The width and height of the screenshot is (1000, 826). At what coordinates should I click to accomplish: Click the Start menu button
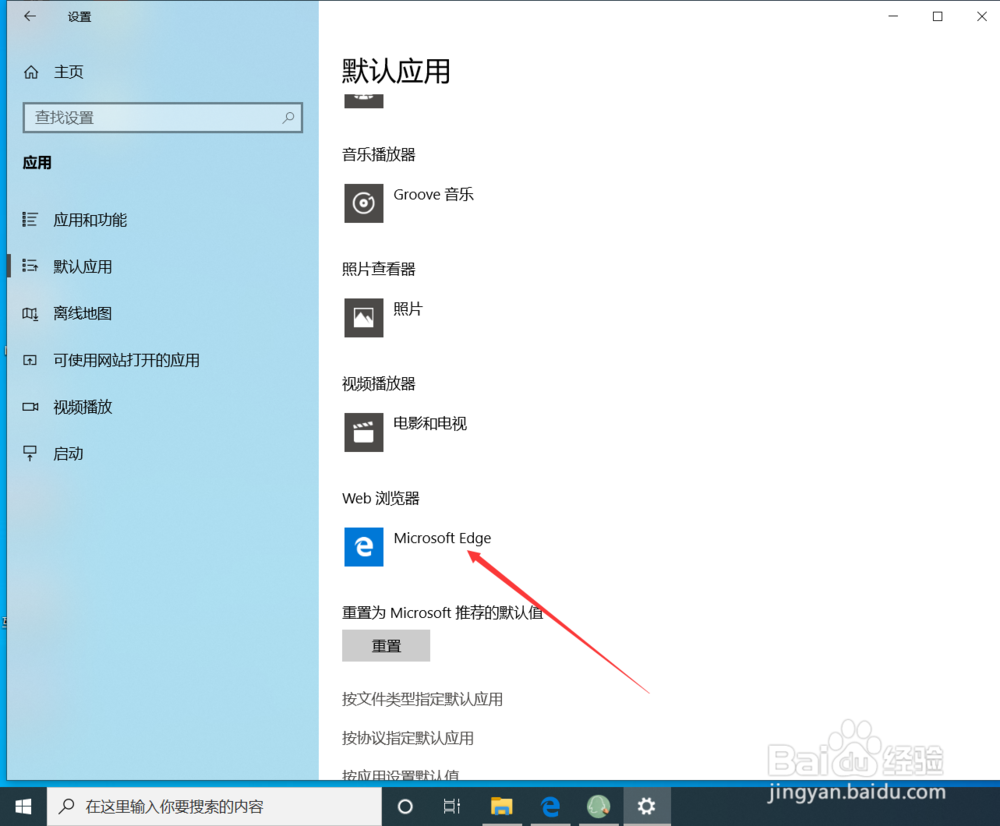(22, 806)
